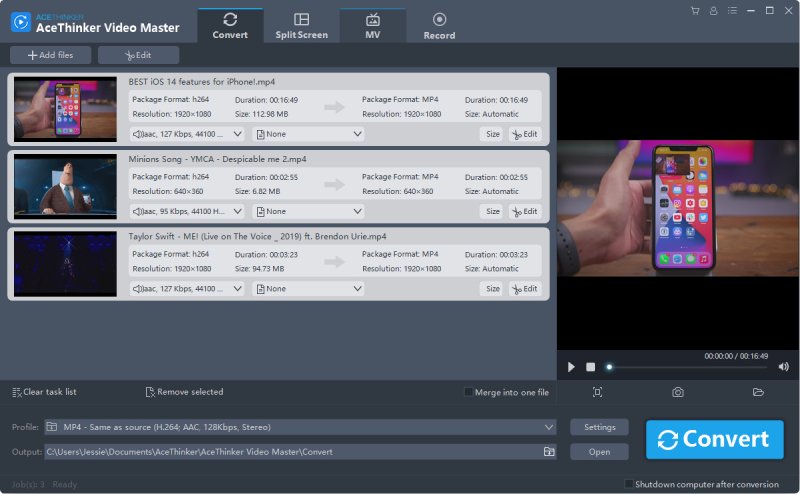This screenshot has width=800, height=494.
Task: Take a snapshot with camera icon
Action: pos(678,392)
